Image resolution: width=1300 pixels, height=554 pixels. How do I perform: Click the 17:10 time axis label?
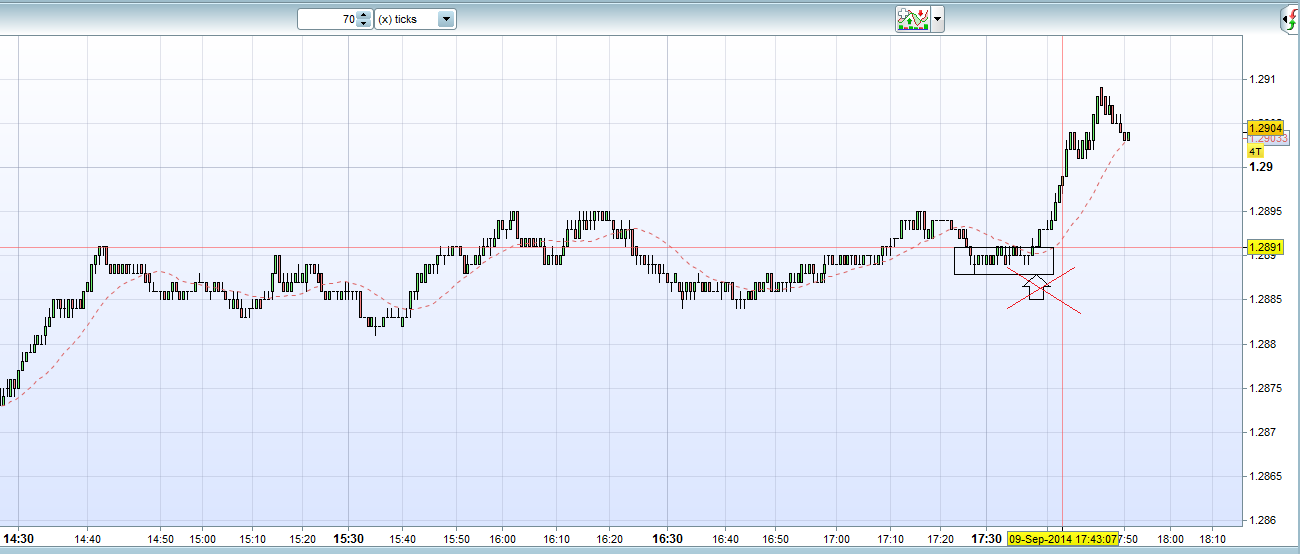(891, 538)
